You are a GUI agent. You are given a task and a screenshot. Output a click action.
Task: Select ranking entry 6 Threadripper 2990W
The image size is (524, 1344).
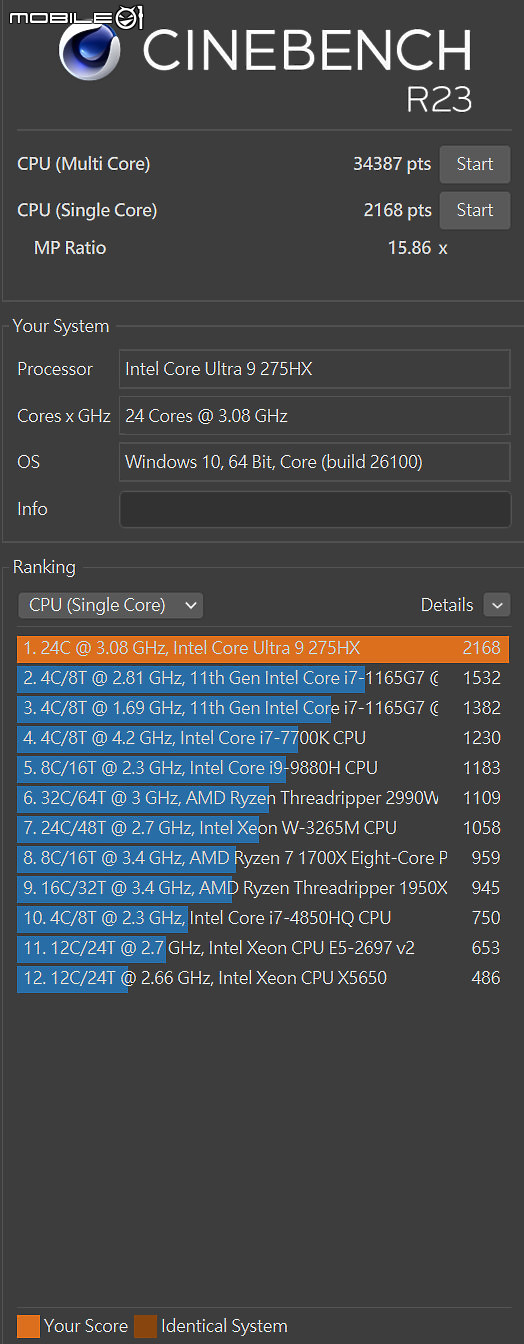(x=263, y=798)
